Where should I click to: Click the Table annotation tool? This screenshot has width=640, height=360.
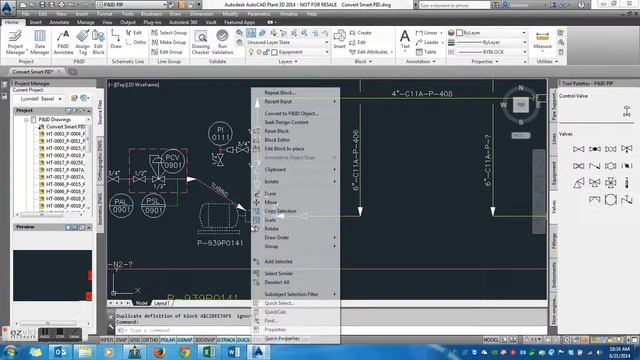click(x=426, y=52)
